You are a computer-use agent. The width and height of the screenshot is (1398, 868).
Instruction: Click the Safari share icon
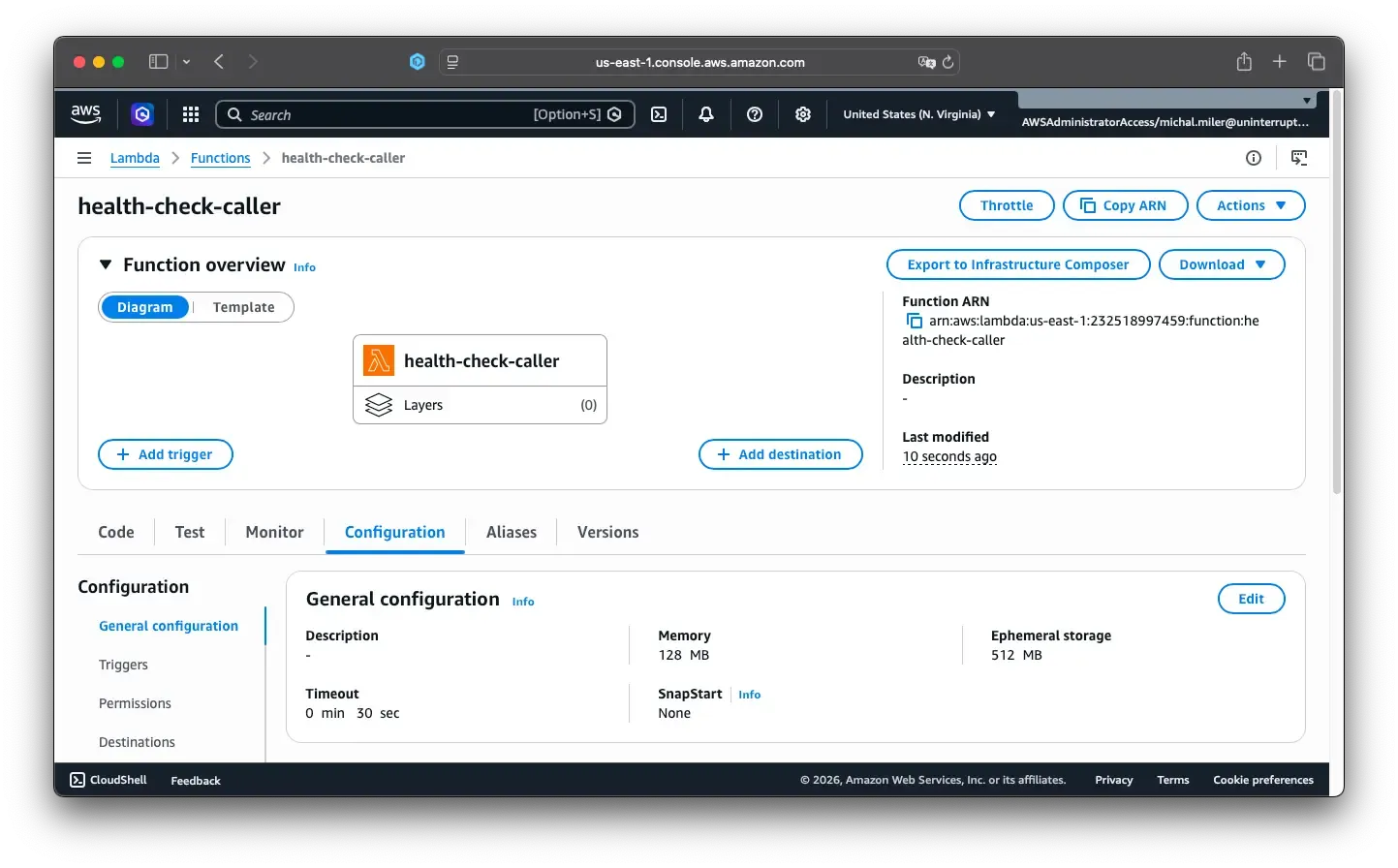pyautogui.click(x=1244, y=62)
